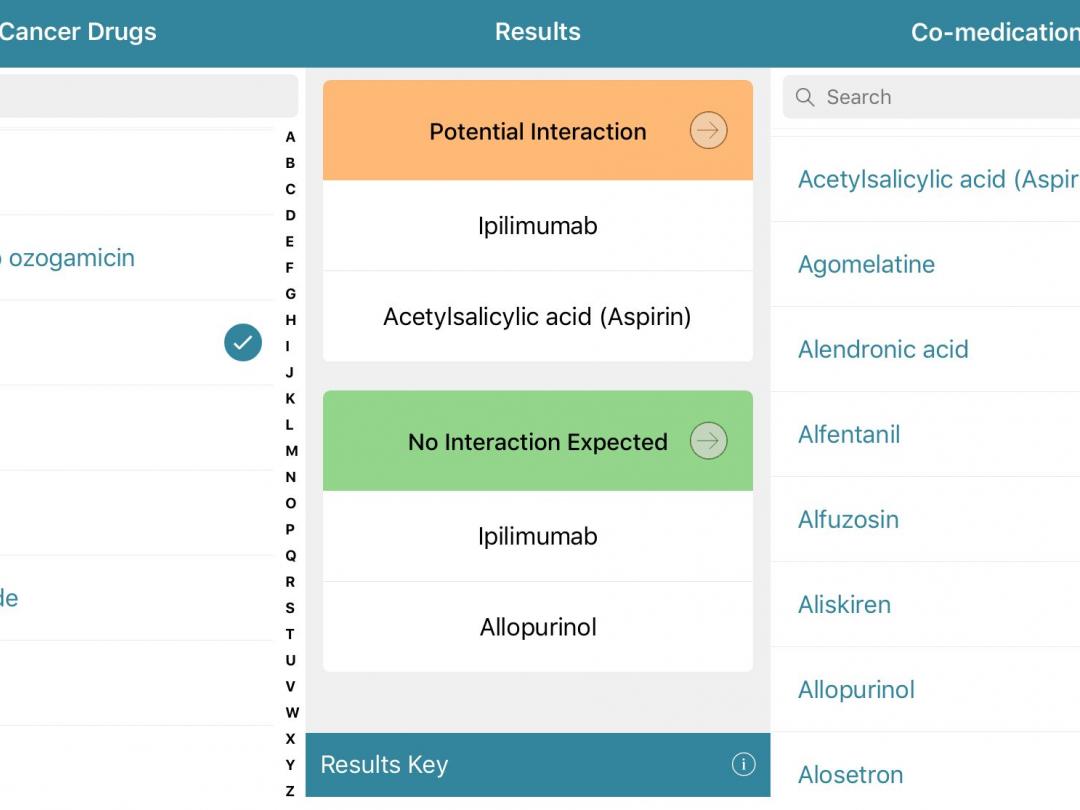Image resolution: width=1080 pixels, height=810 pixels.
Task: Open Potential Interaction details arrow
Action: [x=708, y=131]
